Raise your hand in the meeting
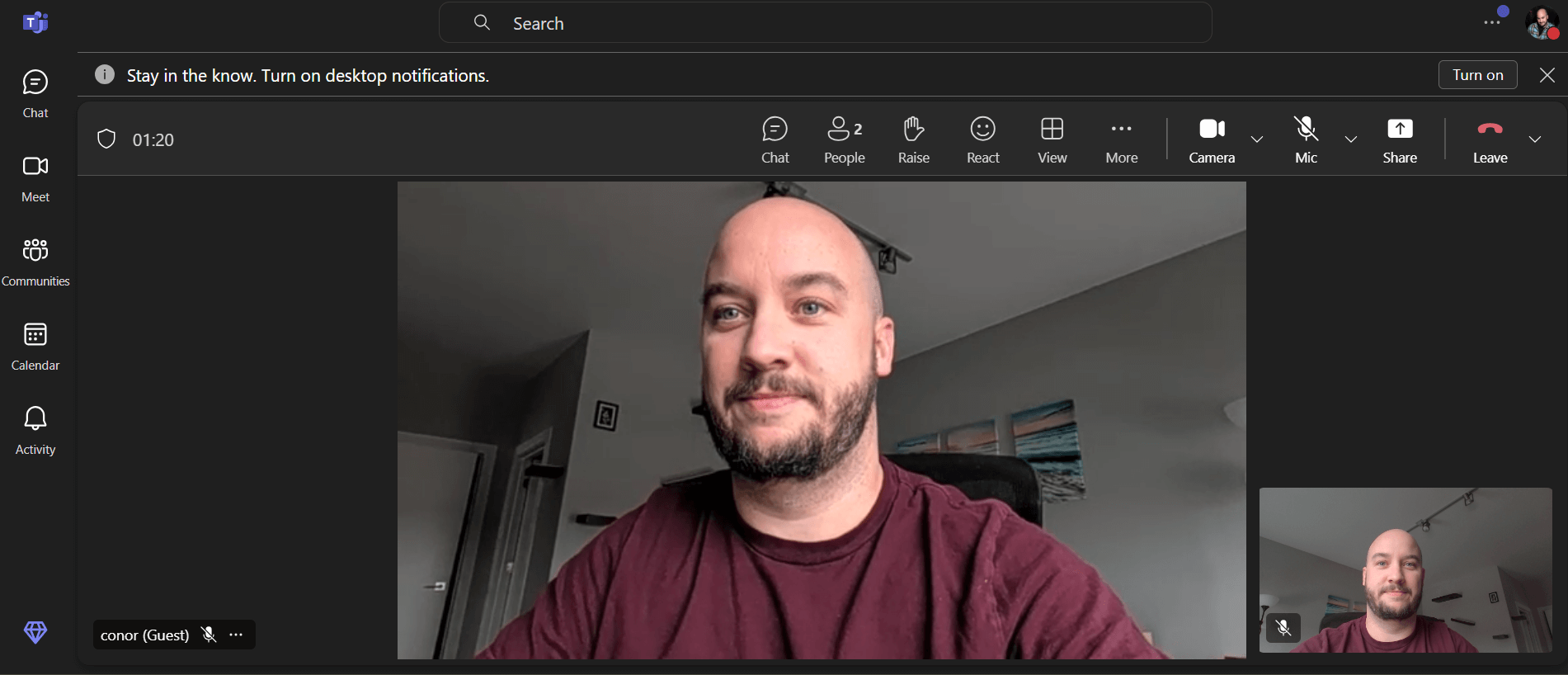1568x675 pixels. point(914,139)
